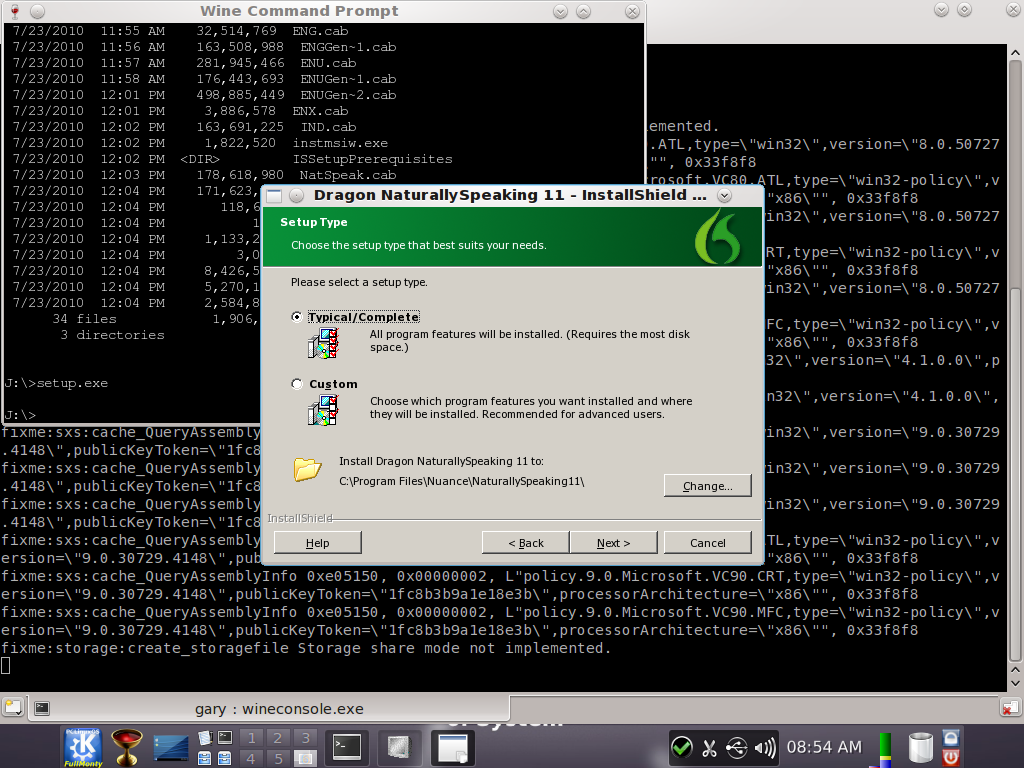
Task: Go back with the < Back button
Action: coord(526,543)
